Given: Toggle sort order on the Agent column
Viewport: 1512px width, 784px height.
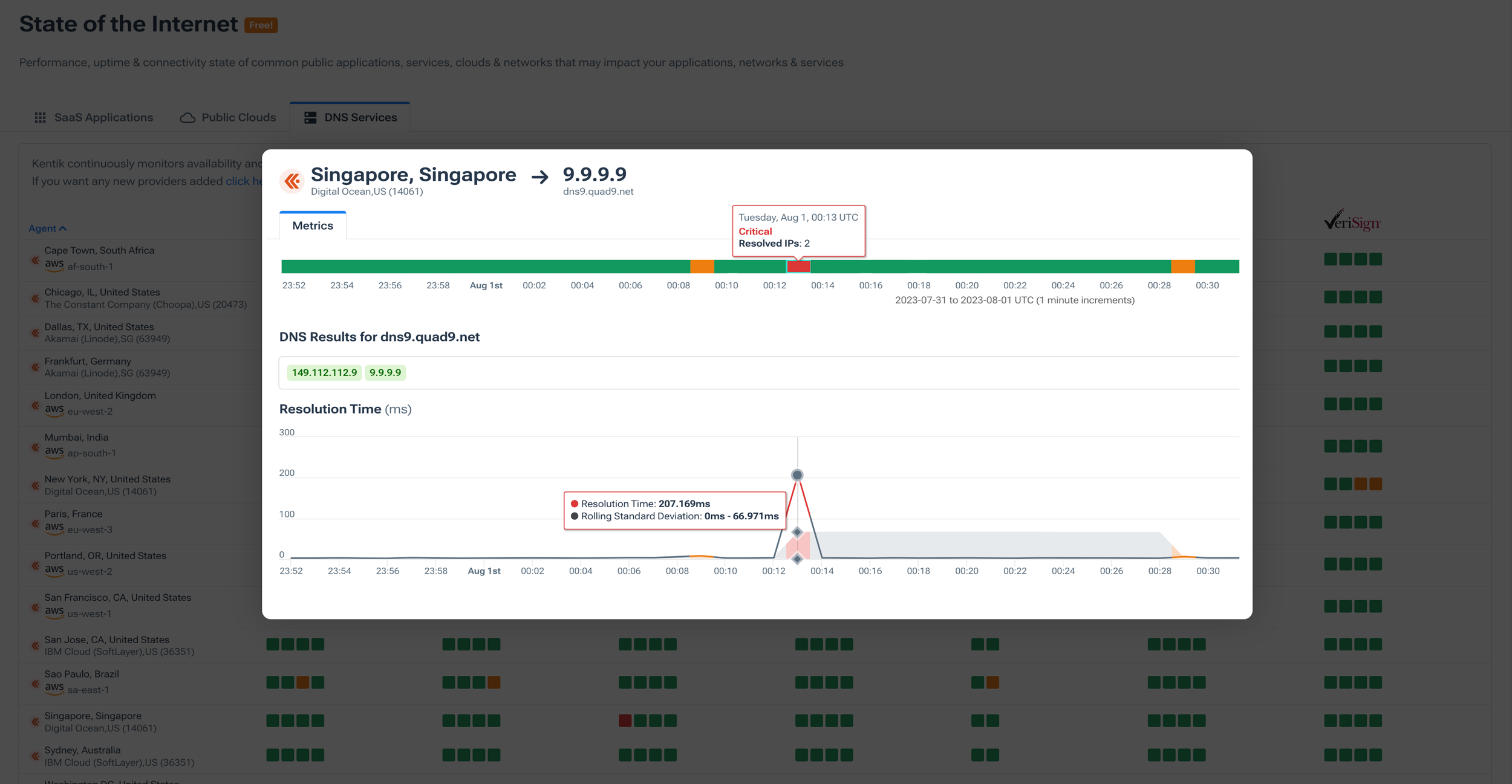Looking at the screenshot, I should [47, 228].
